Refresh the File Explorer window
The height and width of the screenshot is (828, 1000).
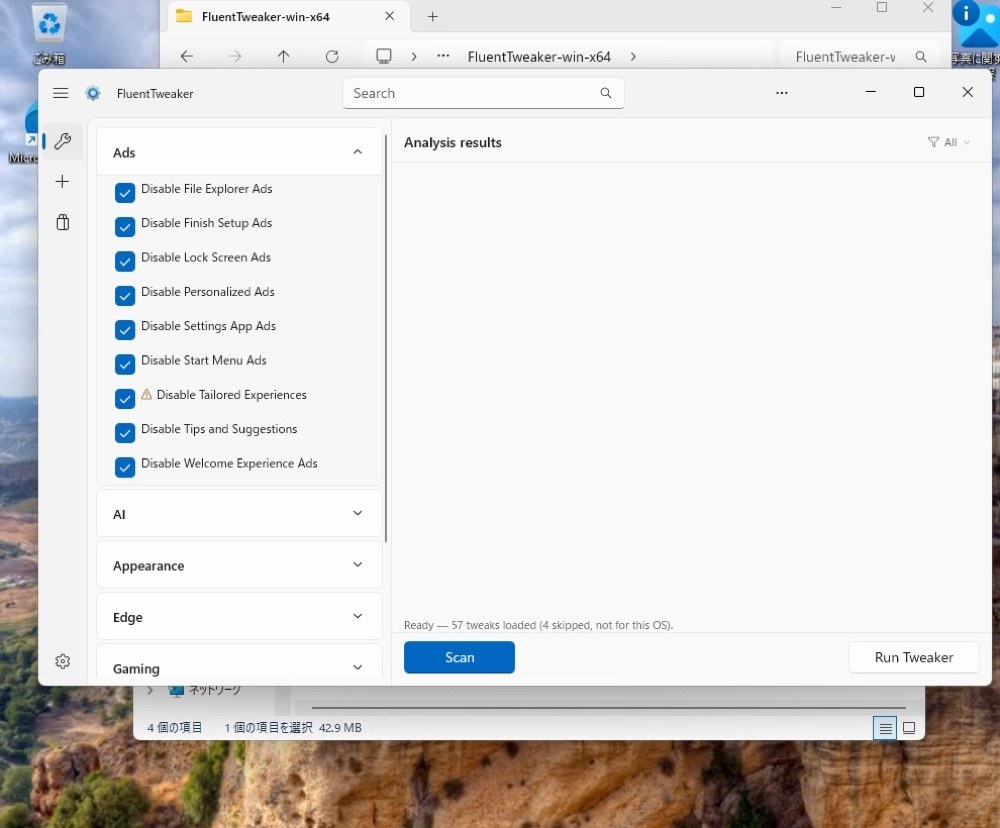pos(332,57)
